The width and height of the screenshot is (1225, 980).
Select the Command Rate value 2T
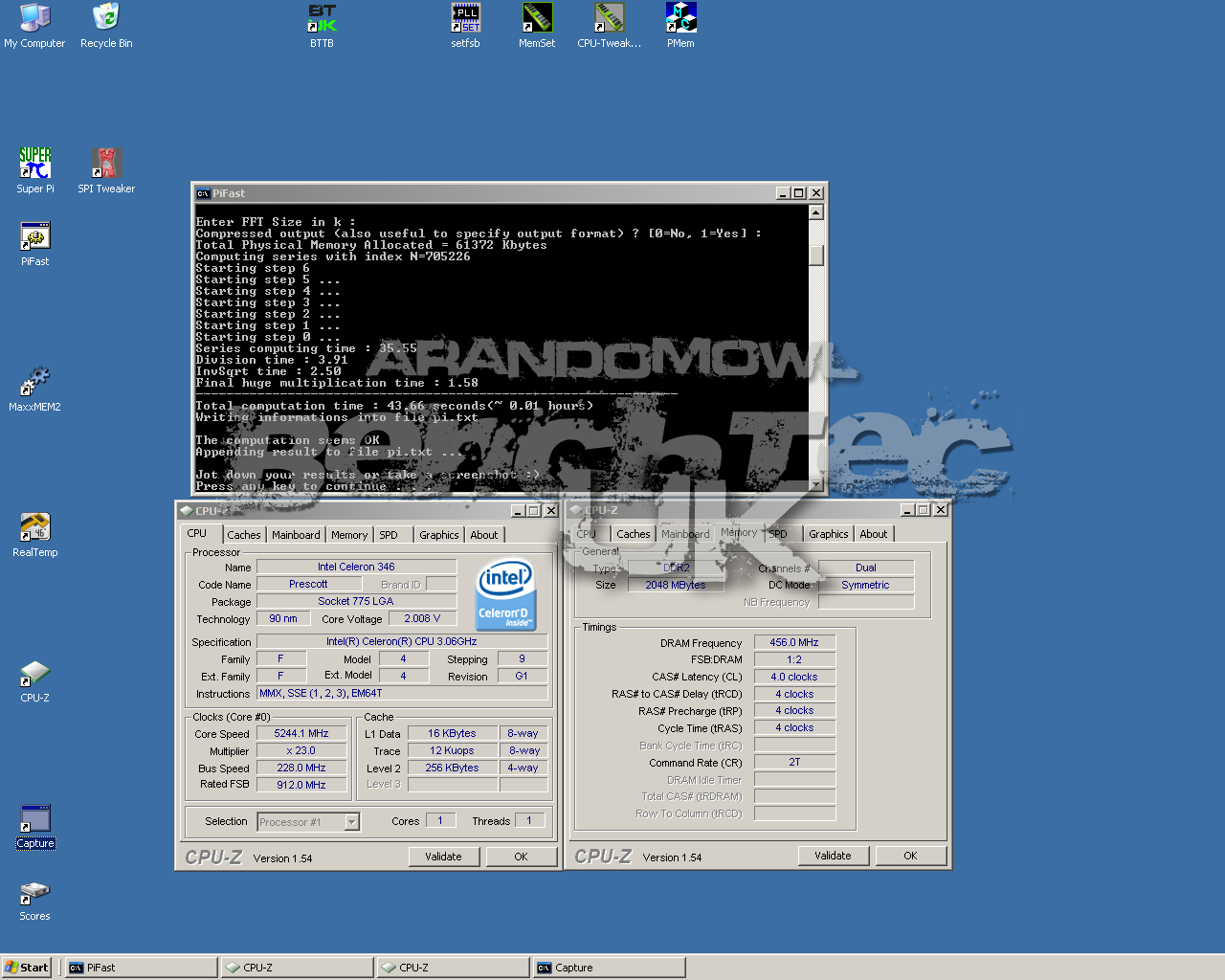(x=794, y=762)
